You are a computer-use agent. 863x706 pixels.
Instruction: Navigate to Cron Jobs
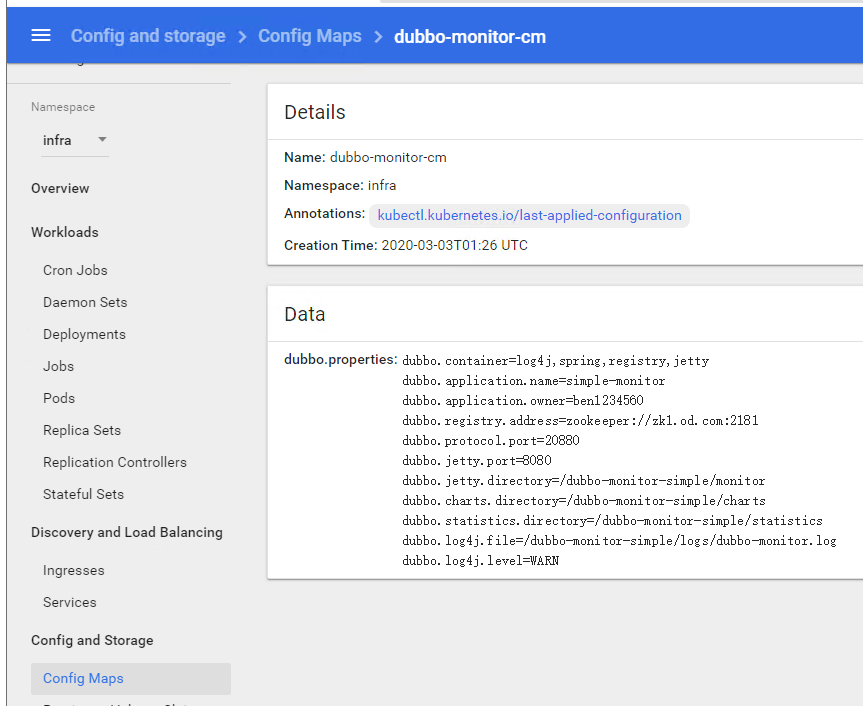click(75, 270)
